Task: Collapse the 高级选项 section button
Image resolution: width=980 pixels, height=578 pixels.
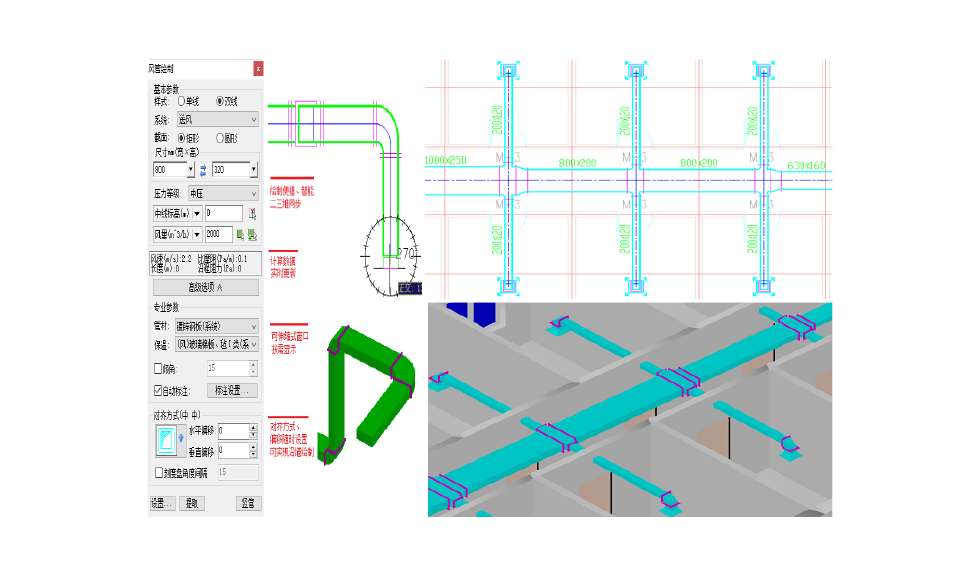Action: pyautogui.click(x=205, y=287)
